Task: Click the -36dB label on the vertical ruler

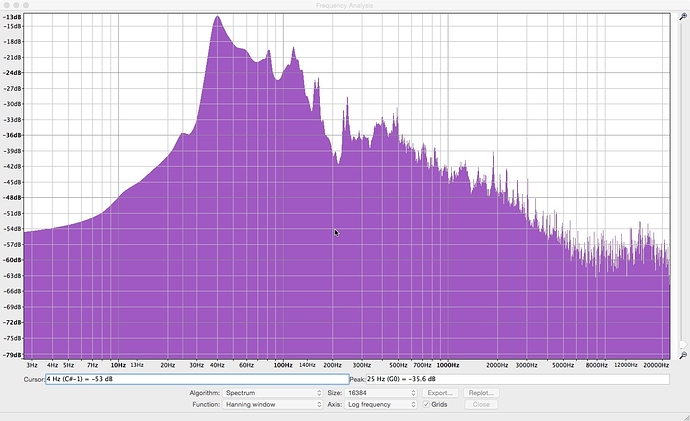Action: click(13, 135)
